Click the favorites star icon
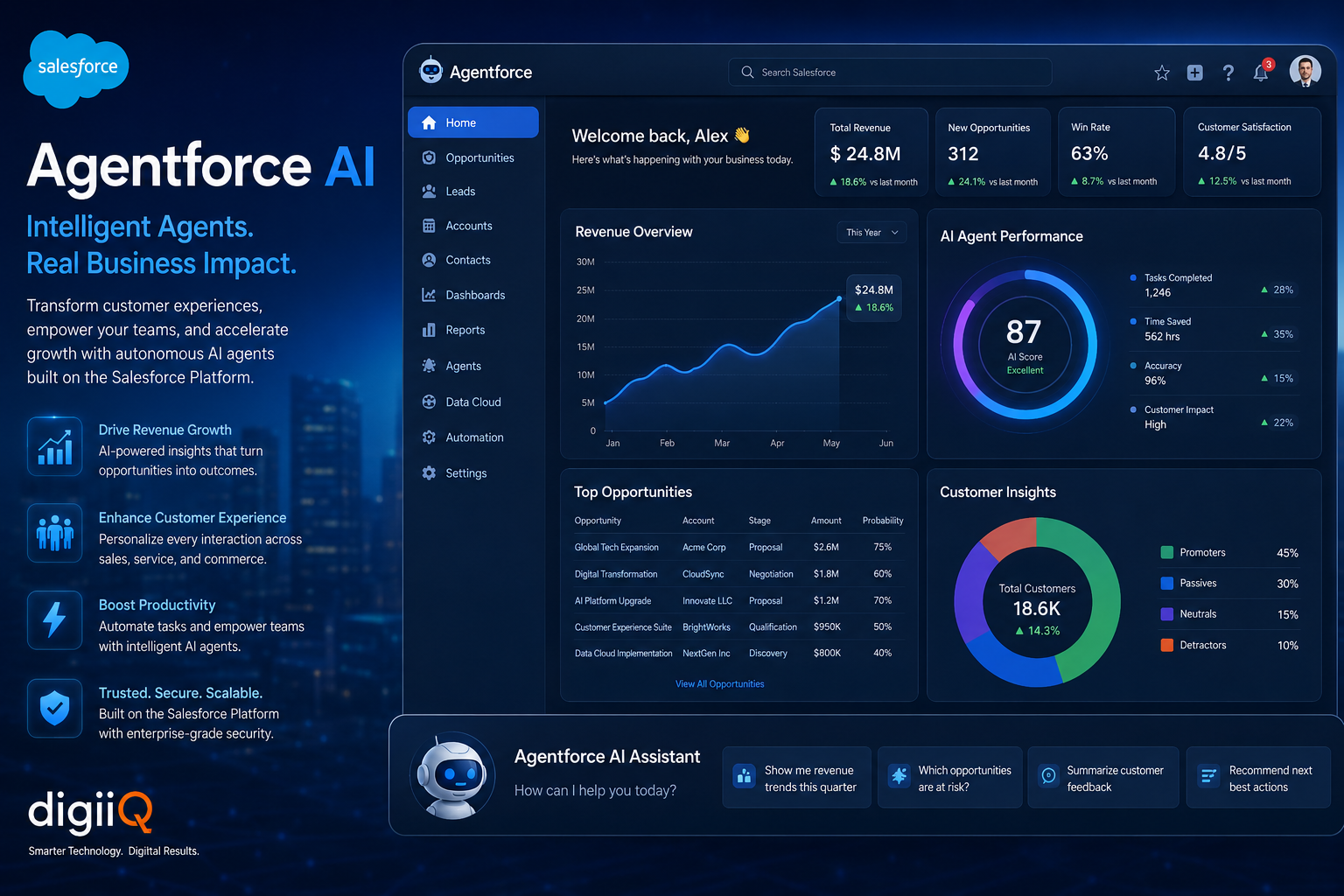 click(x=1162, y=73)
